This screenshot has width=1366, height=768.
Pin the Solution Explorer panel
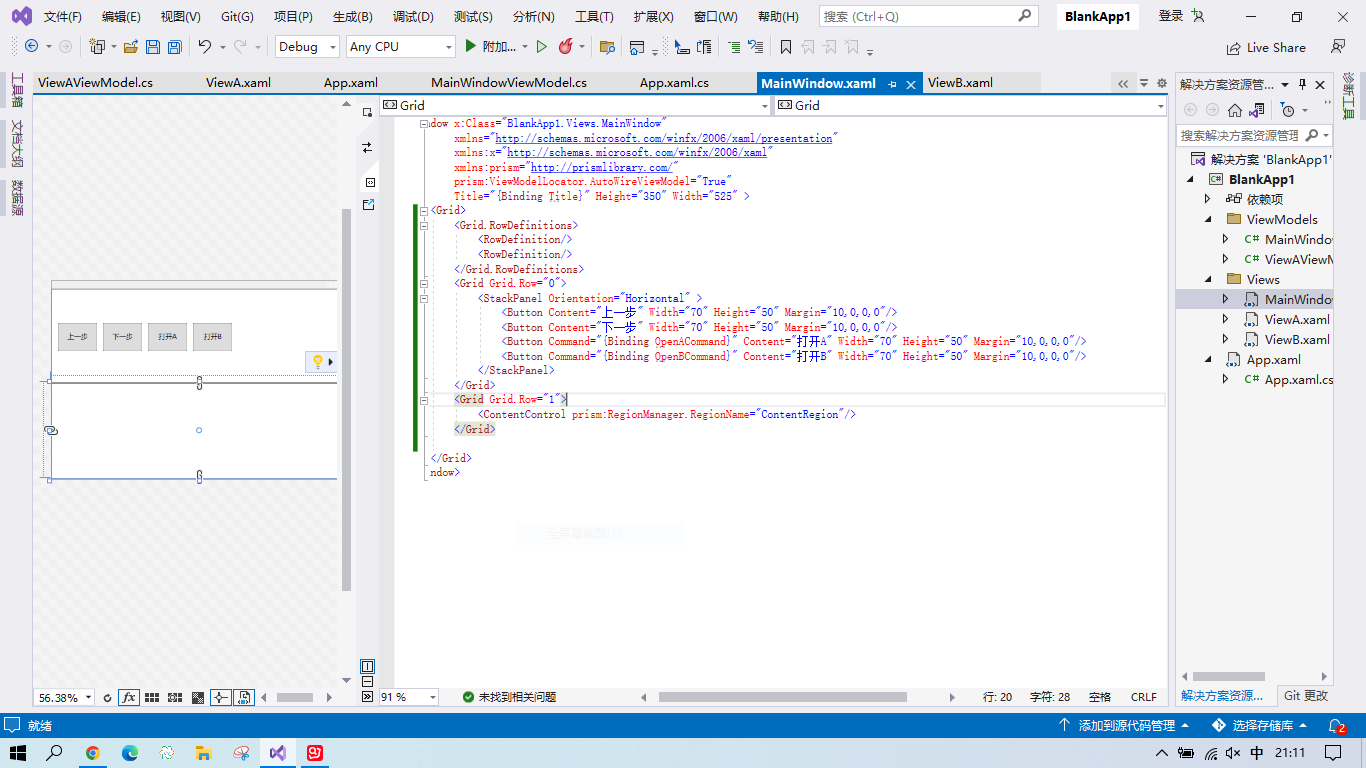1302,85
